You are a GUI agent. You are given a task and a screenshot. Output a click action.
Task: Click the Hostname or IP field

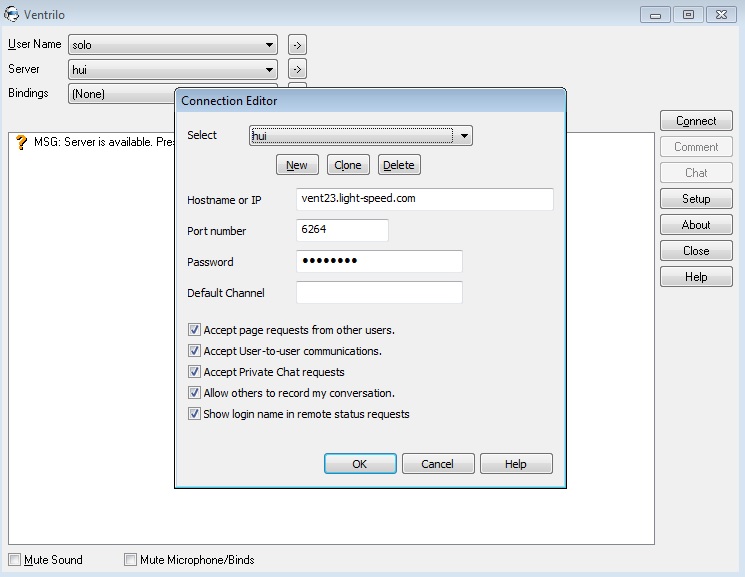[x=425, y=199]
